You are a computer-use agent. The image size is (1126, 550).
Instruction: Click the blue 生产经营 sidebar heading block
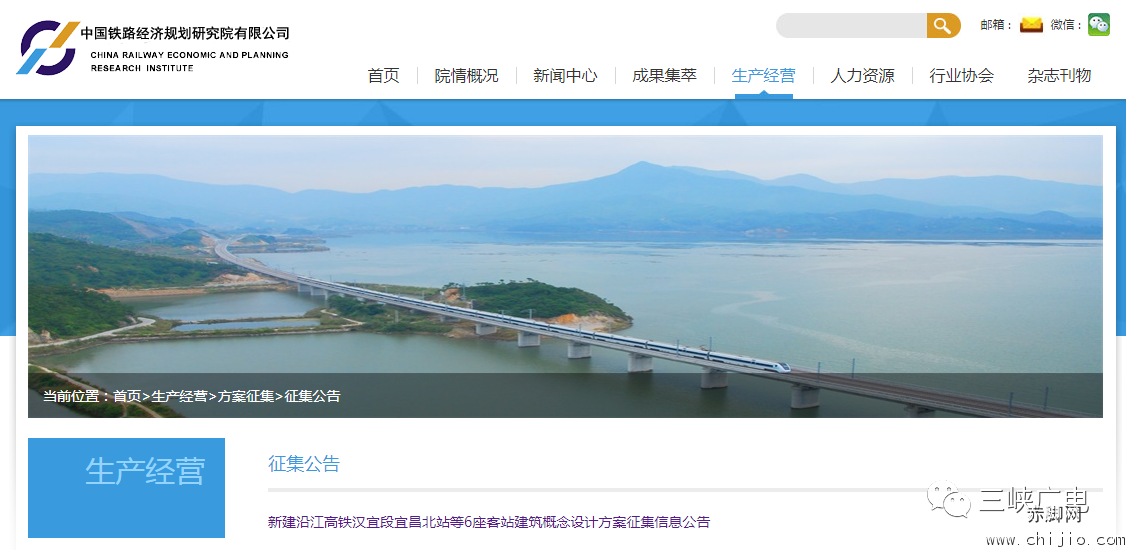click(126, 488)
